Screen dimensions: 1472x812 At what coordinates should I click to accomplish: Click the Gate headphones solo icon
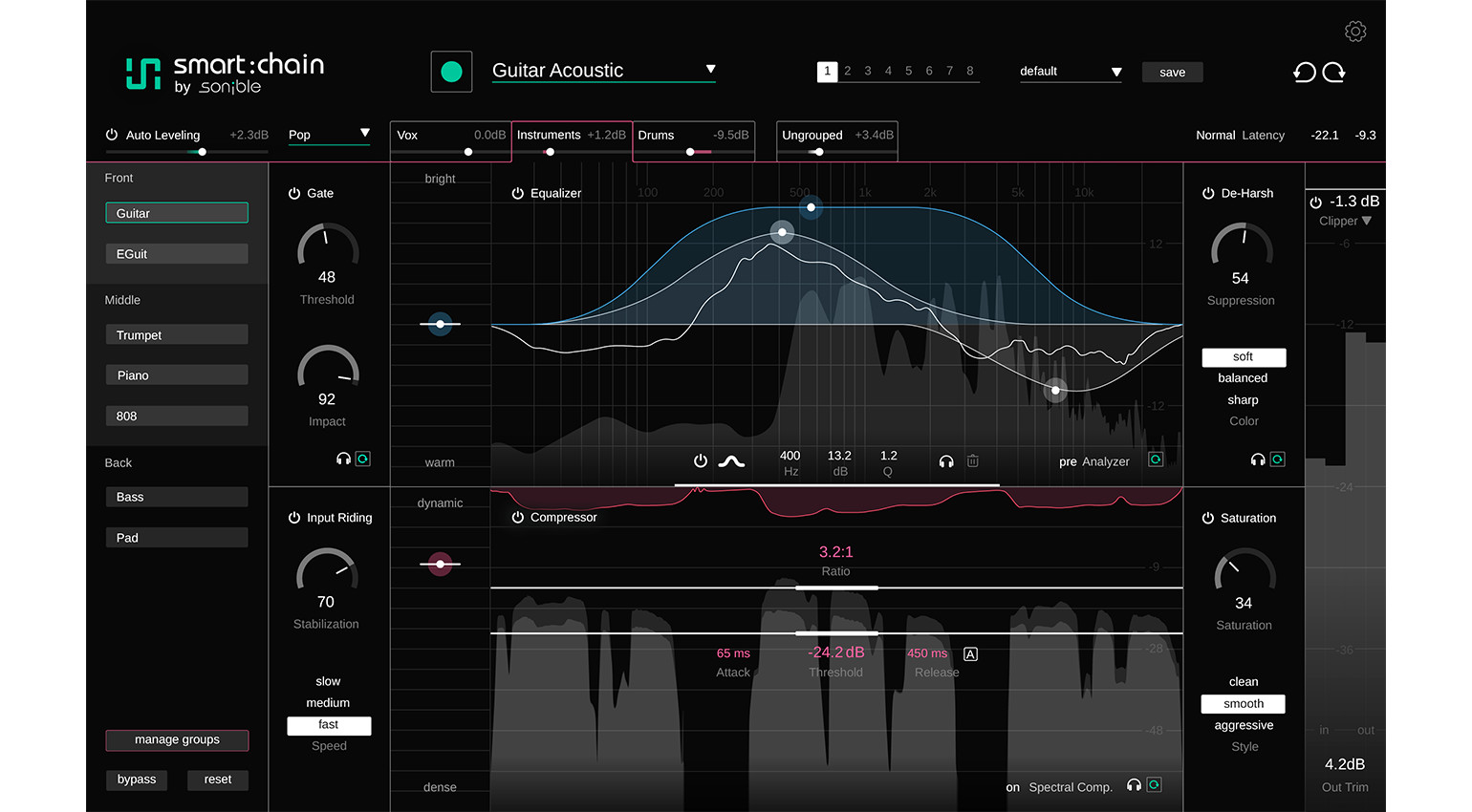pyautogui.click(x=343, y=459)
